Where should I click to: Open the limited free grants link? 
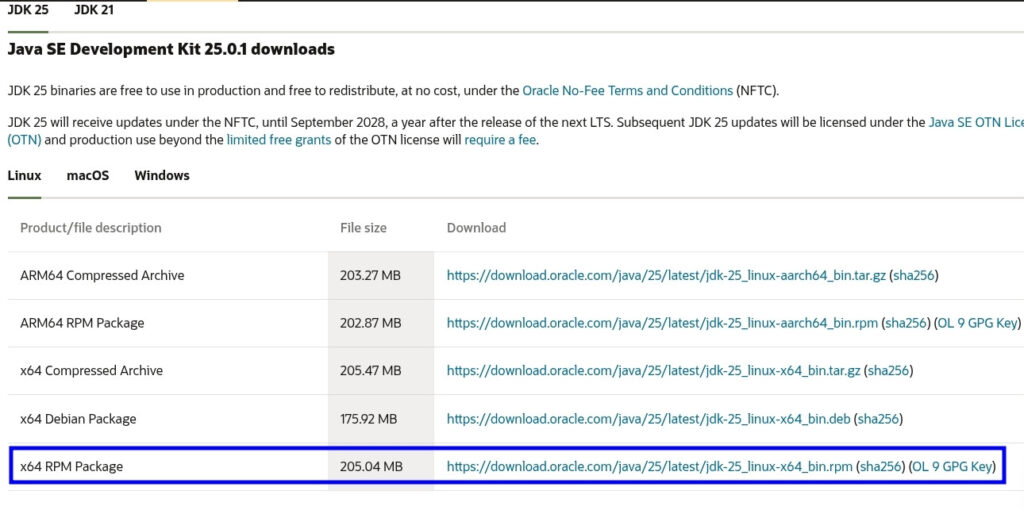(279, 140)
